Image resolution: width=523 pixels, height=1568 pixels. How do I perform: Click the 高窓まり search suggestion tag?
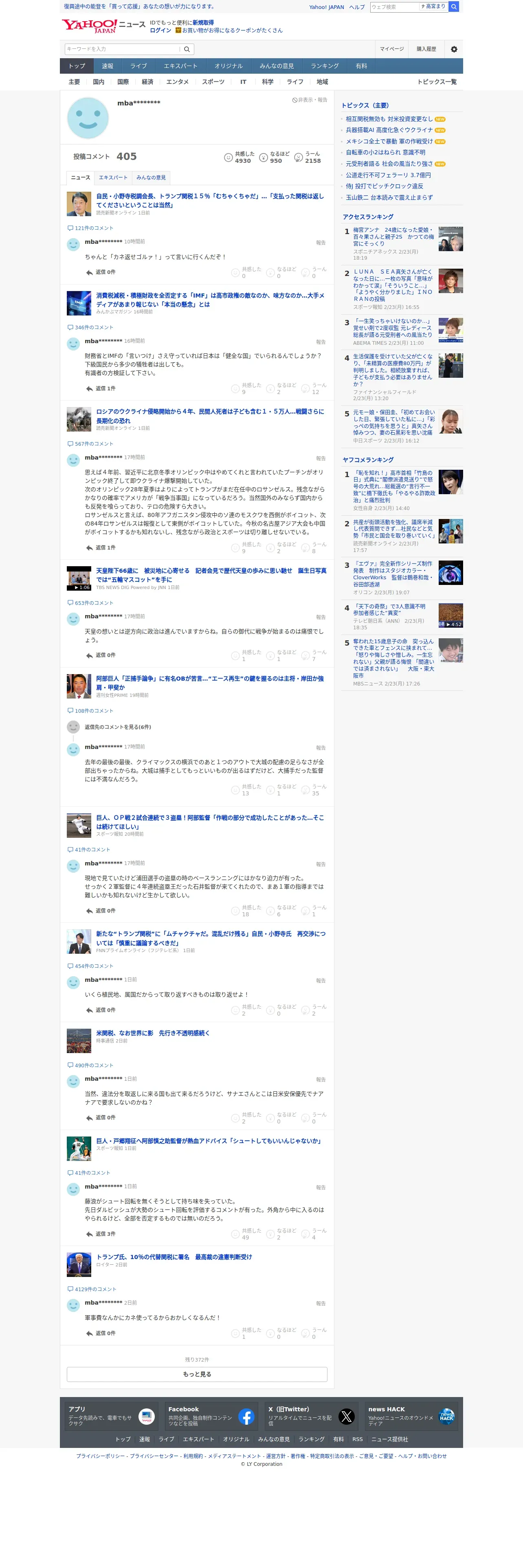click(433, 7)
